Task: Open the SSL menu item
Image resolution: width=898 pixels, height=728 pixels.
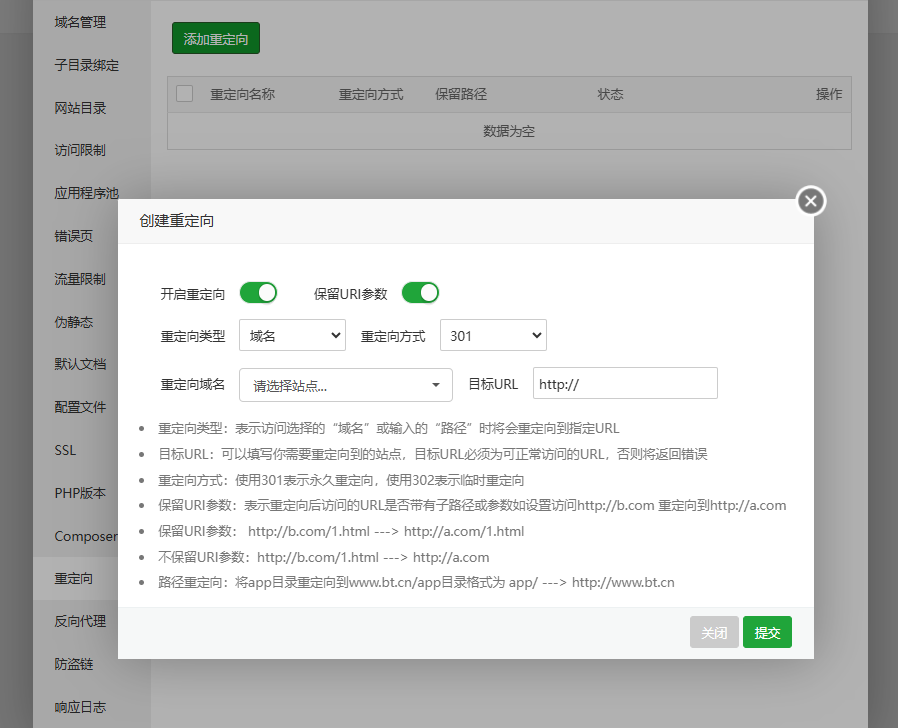Action: (x=65, y=450)
